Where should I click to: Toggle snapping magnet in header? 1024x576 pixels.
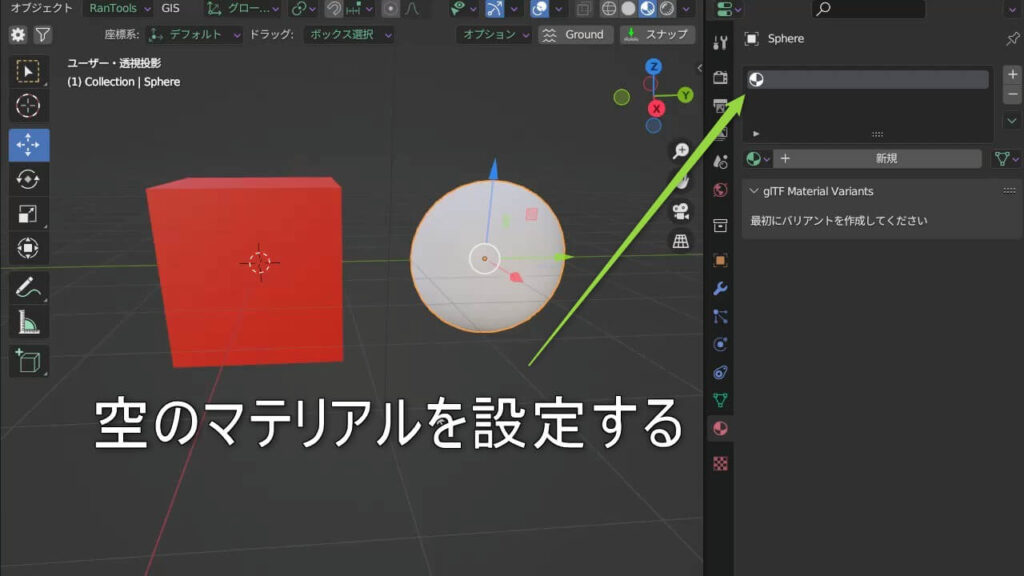[x=334, y=8]
